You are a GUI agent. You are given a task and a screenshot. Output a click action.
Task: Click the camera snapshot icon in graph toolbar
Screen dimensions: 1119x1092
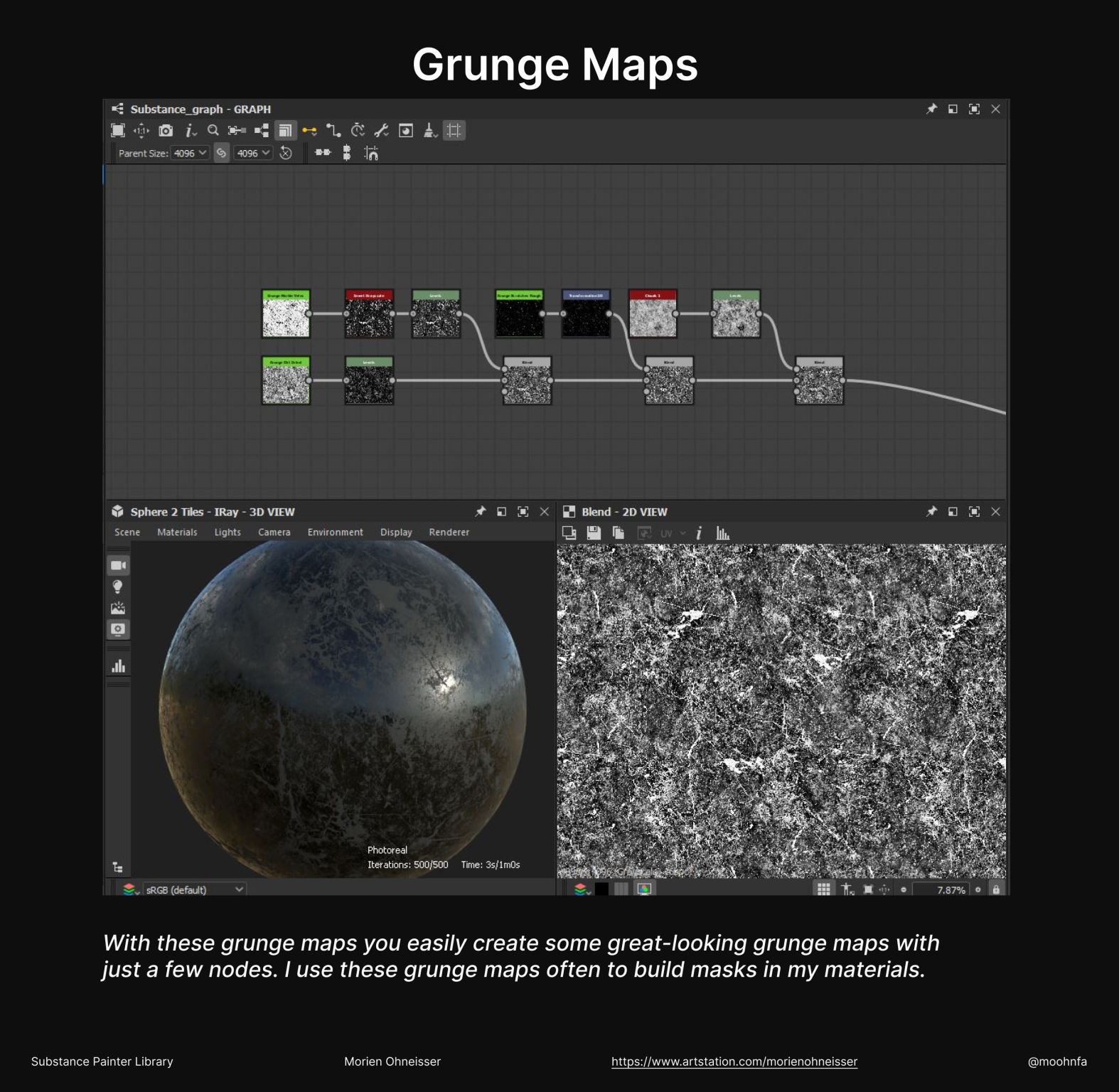click(x=166, y=130)
